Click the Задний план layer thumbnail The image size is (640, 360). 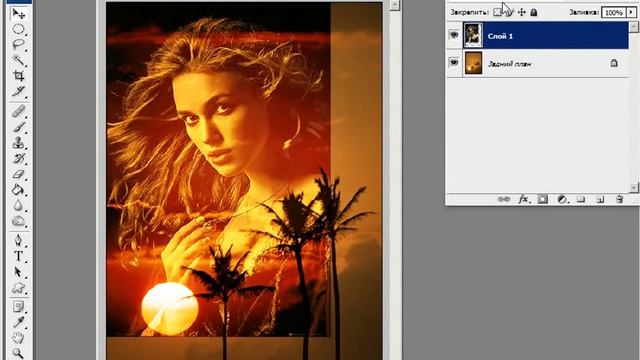[473, 63]
